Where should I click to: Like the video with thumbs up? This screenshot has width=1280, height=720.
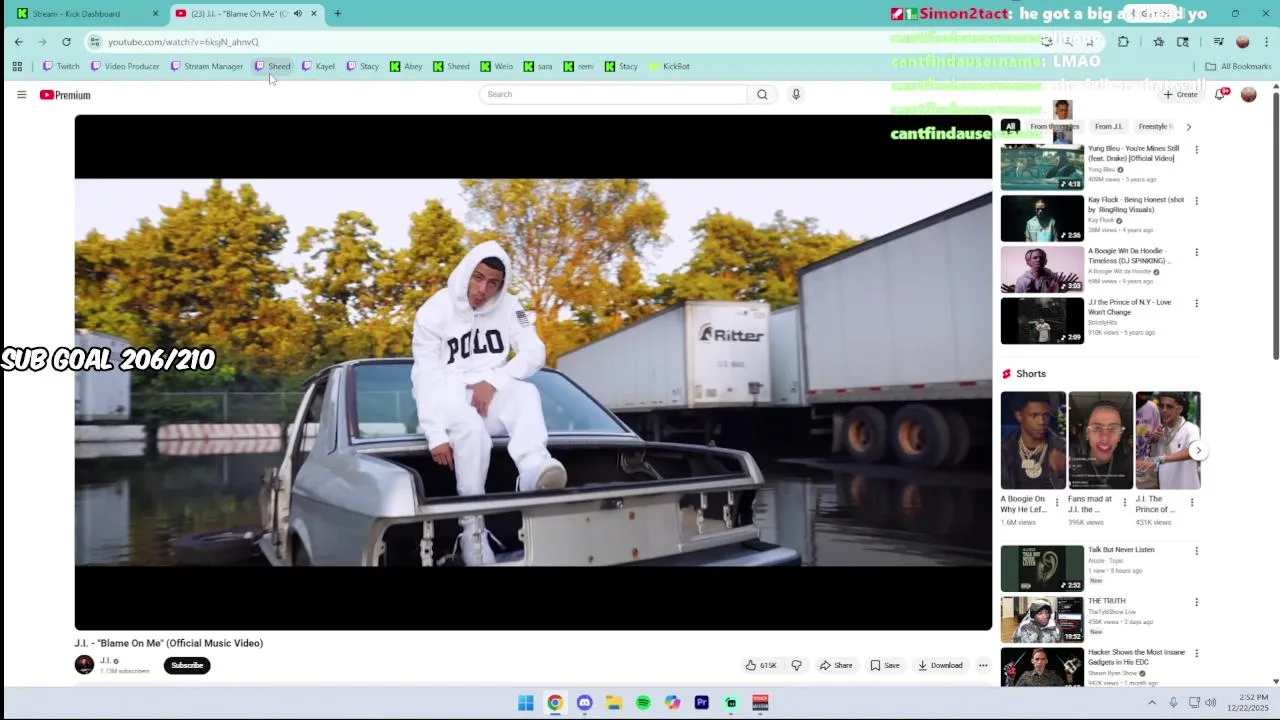760,665
